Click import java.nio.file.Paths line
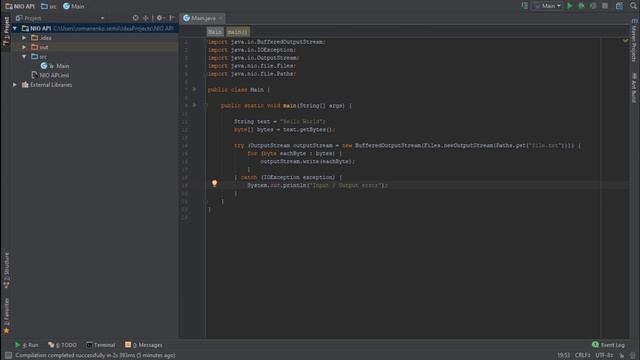This screenshot has width=640, height=360. pos(251,74)
